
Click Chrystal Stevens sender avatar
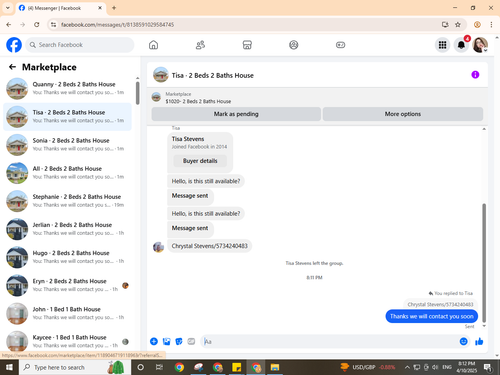(158, 247)
